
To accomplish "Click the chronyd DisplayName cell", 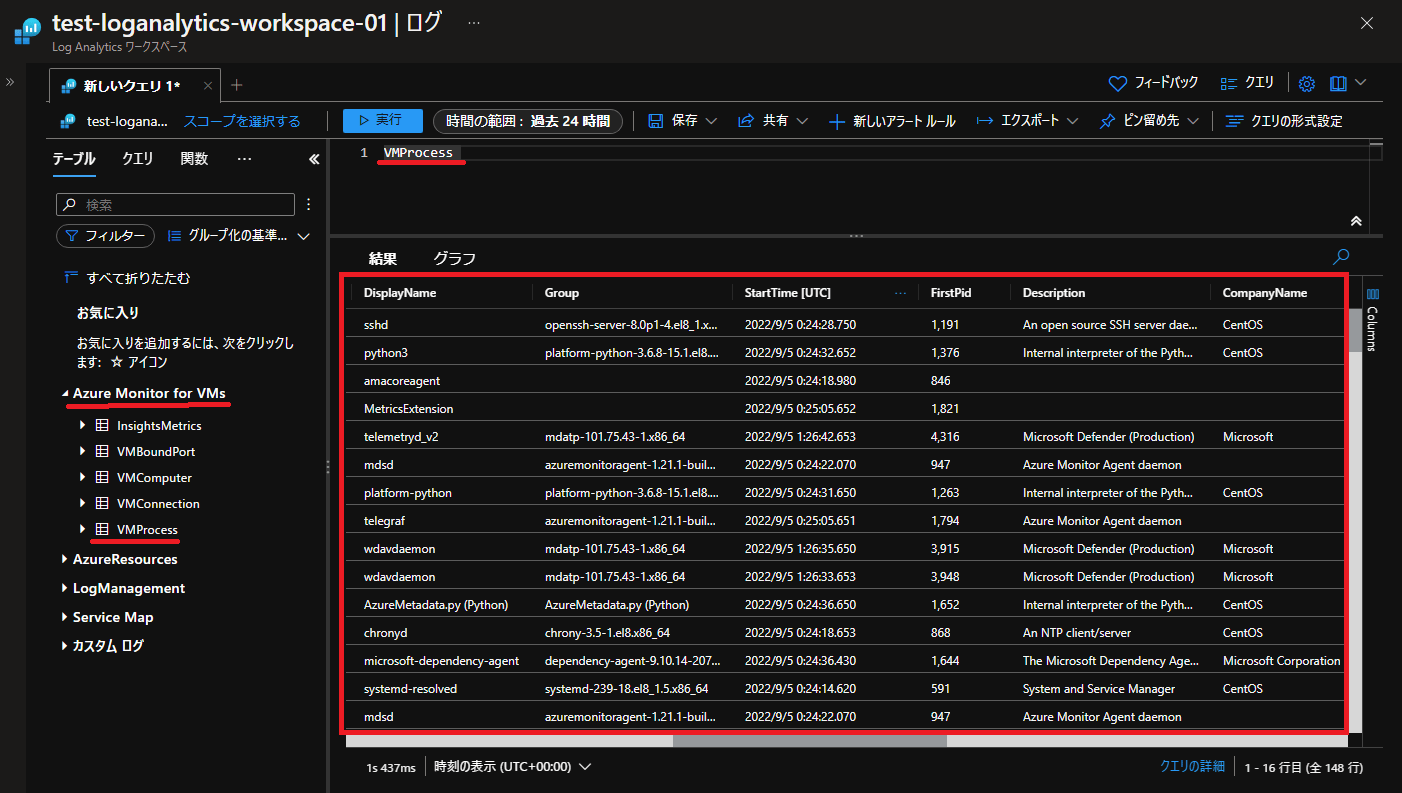I will click(386, 633).
